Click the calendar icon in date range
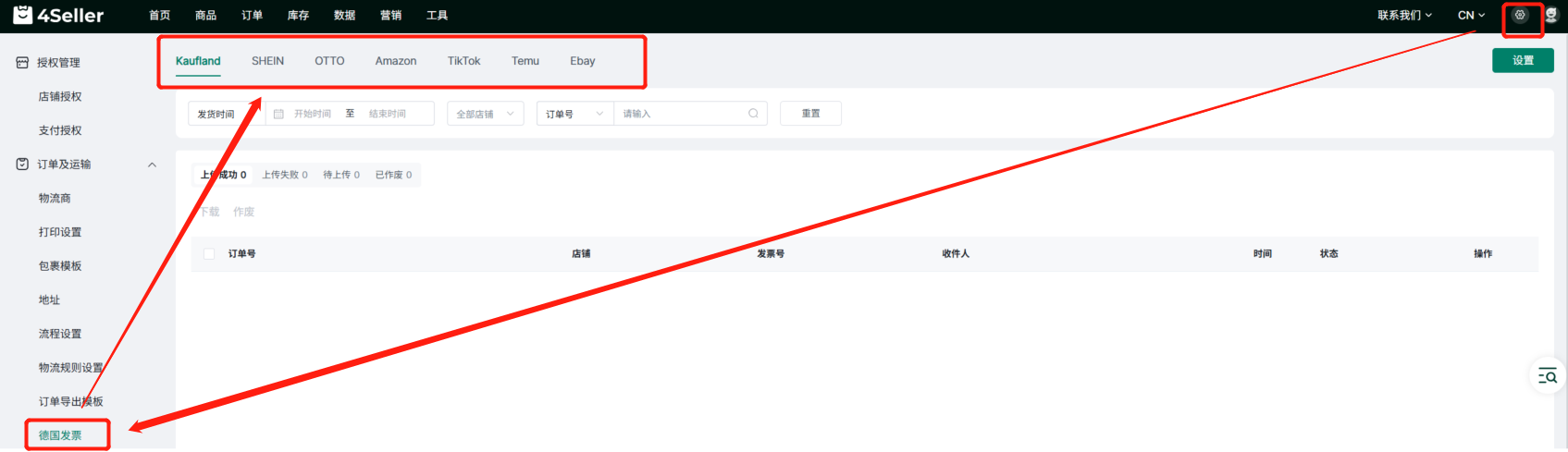 pos(278,114)
